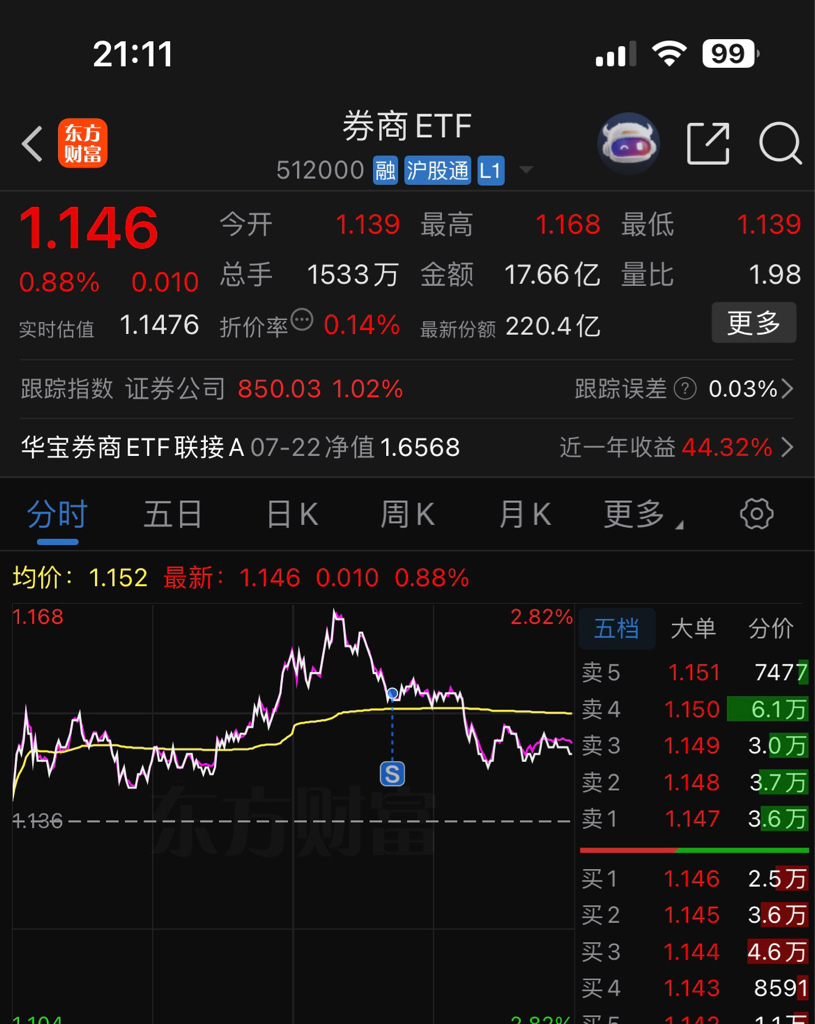The height and width of the screenshot is (1024, 815).
Task: Tap the 卖4 row at 1.150
Action: [695, 709]
